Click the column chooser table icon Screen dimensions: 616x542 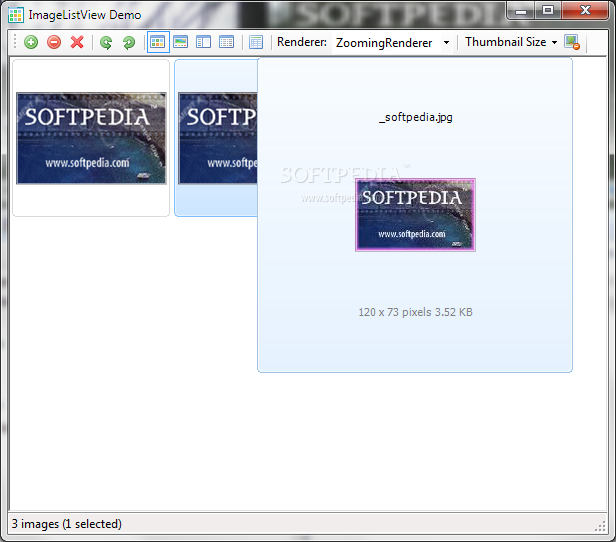click(x=256, y=42)
